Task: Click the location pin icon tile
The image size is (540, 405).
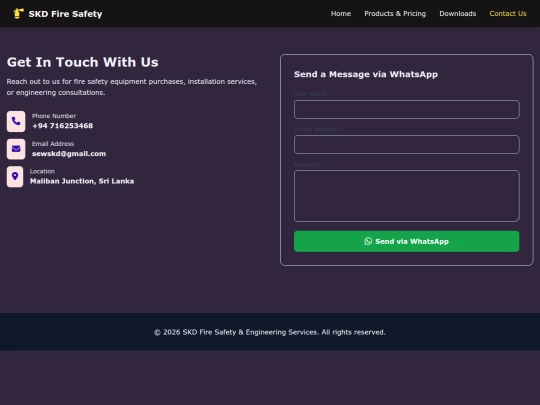Action: click(15, 177)
